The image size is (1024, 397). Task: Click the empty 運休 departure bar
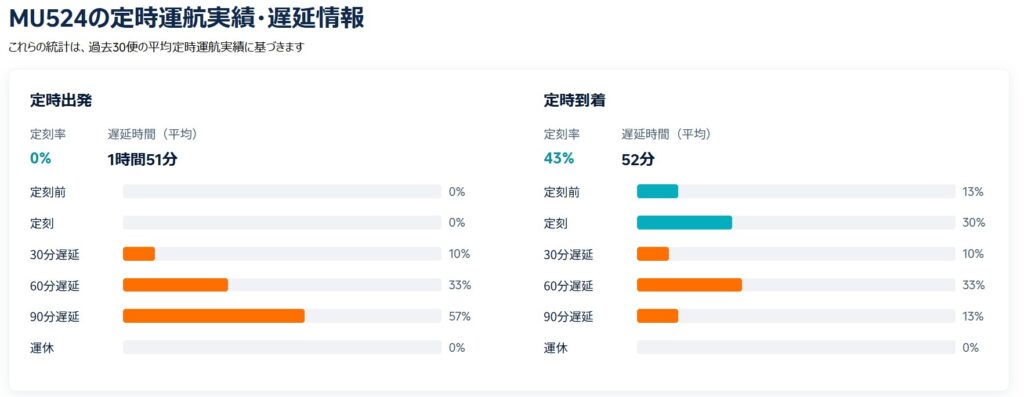point(282,347)
